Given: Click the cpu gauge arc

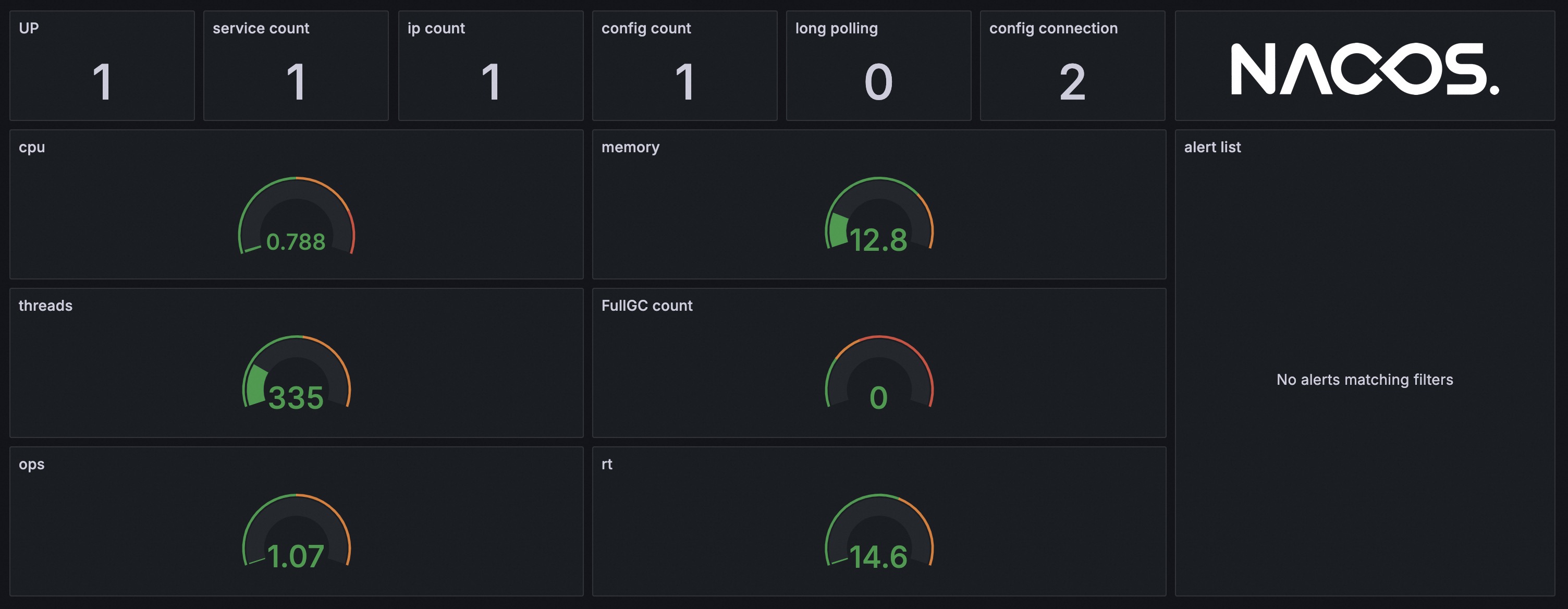Looking at the screenshot, I should click(x=297, y=178).
